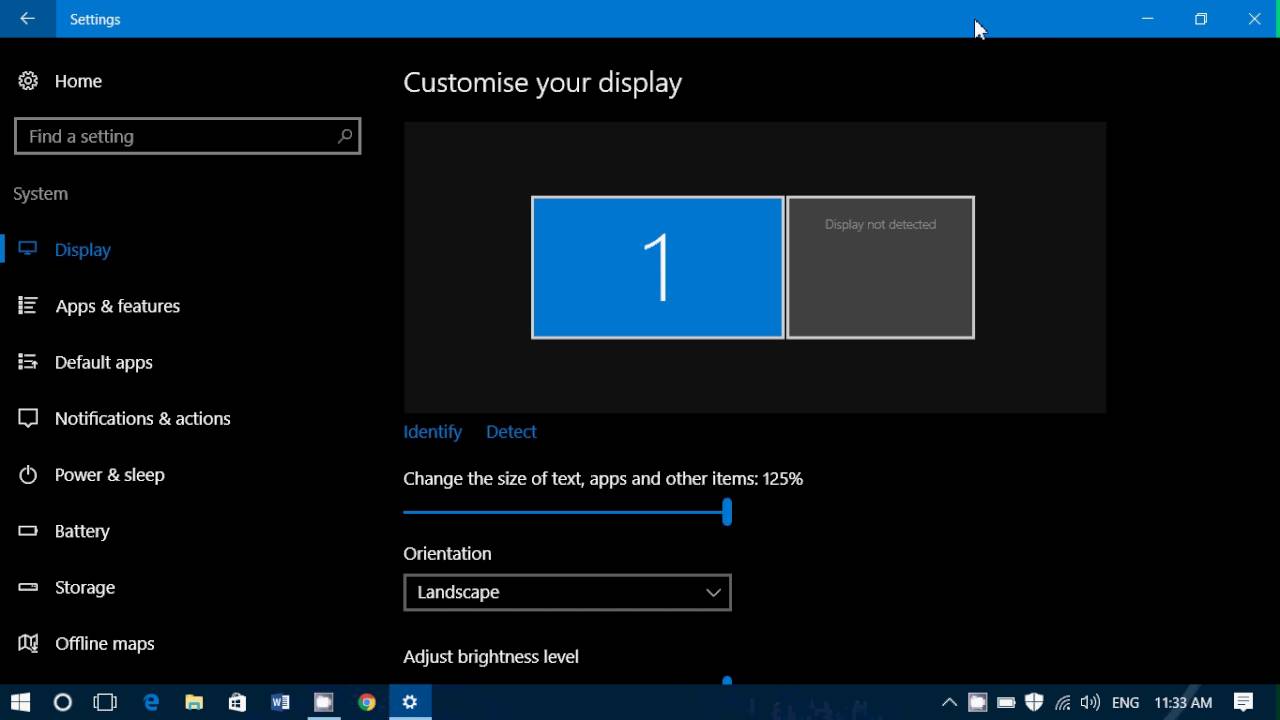Open Windows Defender shield tray icon

point(1034,703)
